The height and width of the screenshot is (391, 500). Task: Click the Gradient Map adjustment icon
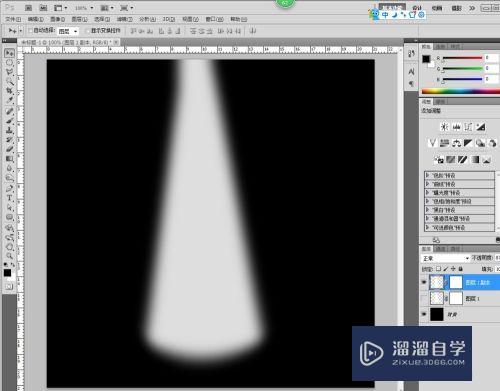(475, 160)
